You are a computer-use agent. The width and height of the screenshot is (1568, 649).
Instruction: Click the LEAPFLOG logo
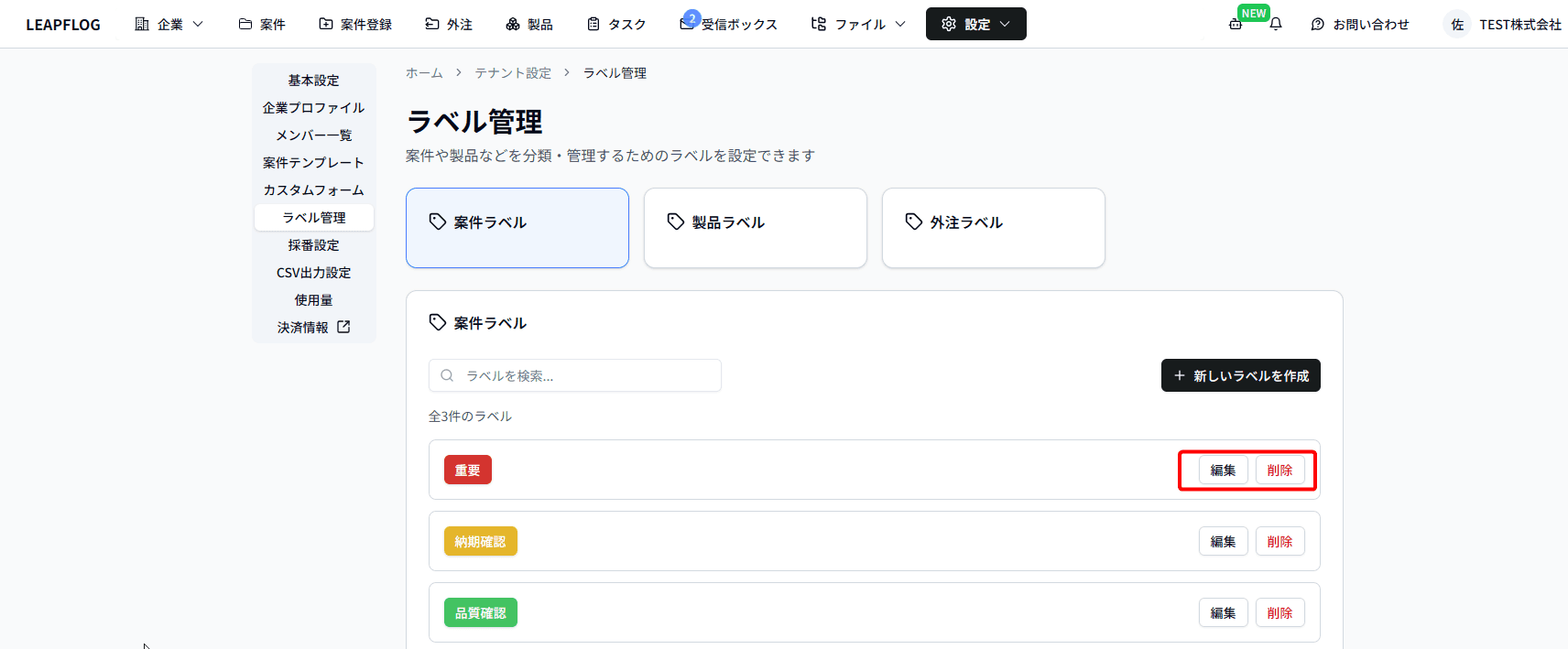coord(63,25)
